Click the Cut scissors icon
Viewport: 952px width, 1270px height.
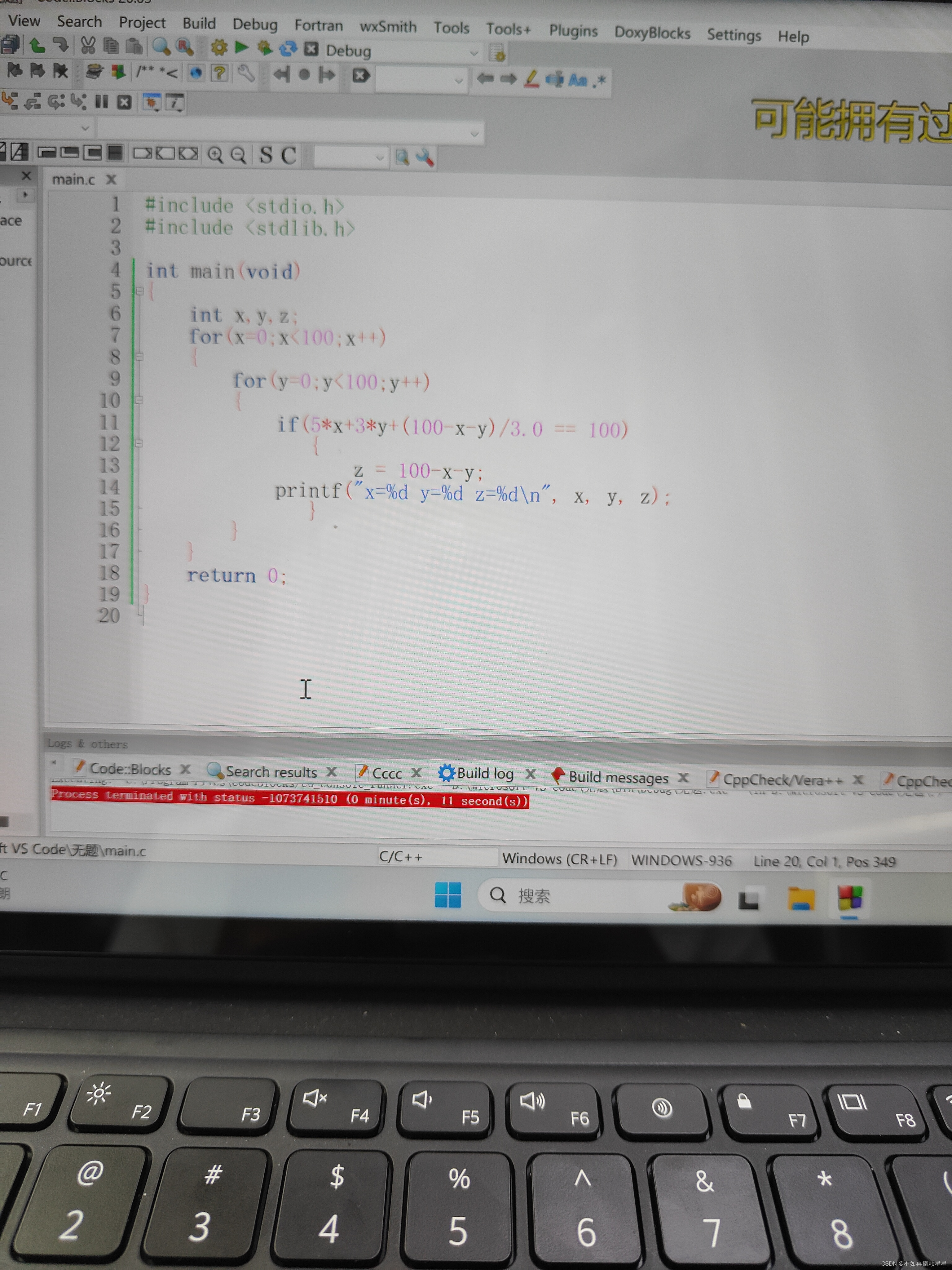[x=88, y=45]
